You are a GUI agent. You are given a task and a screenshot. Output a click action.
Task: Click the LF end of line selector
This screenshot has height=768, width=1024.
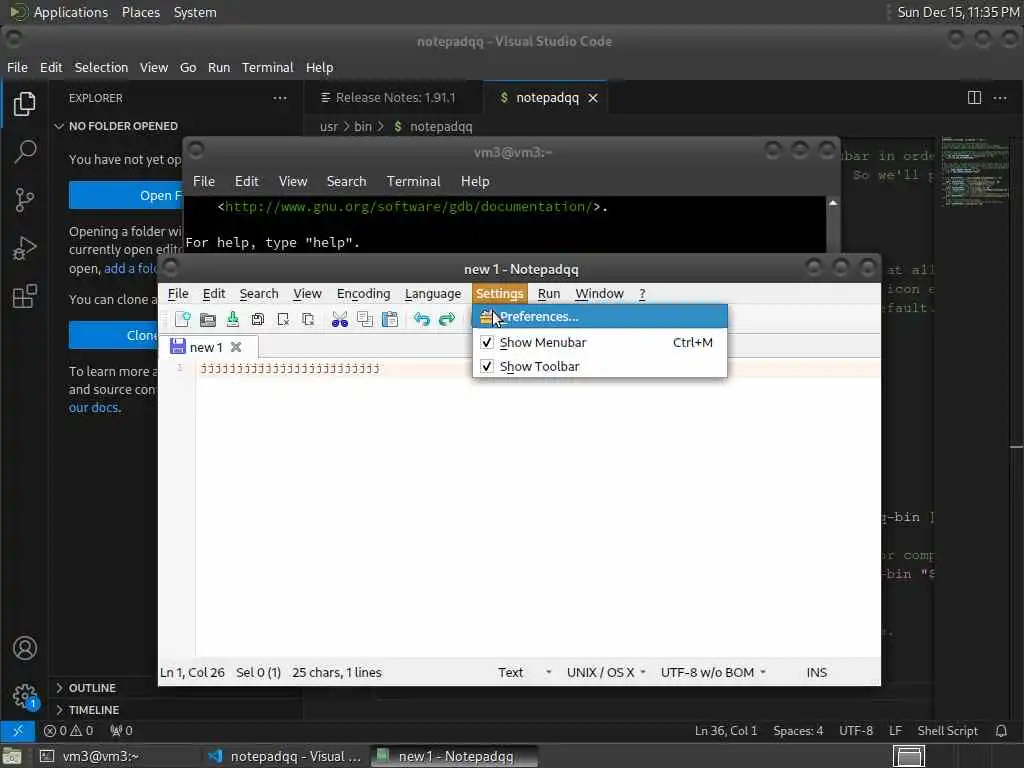click(895, 731)
